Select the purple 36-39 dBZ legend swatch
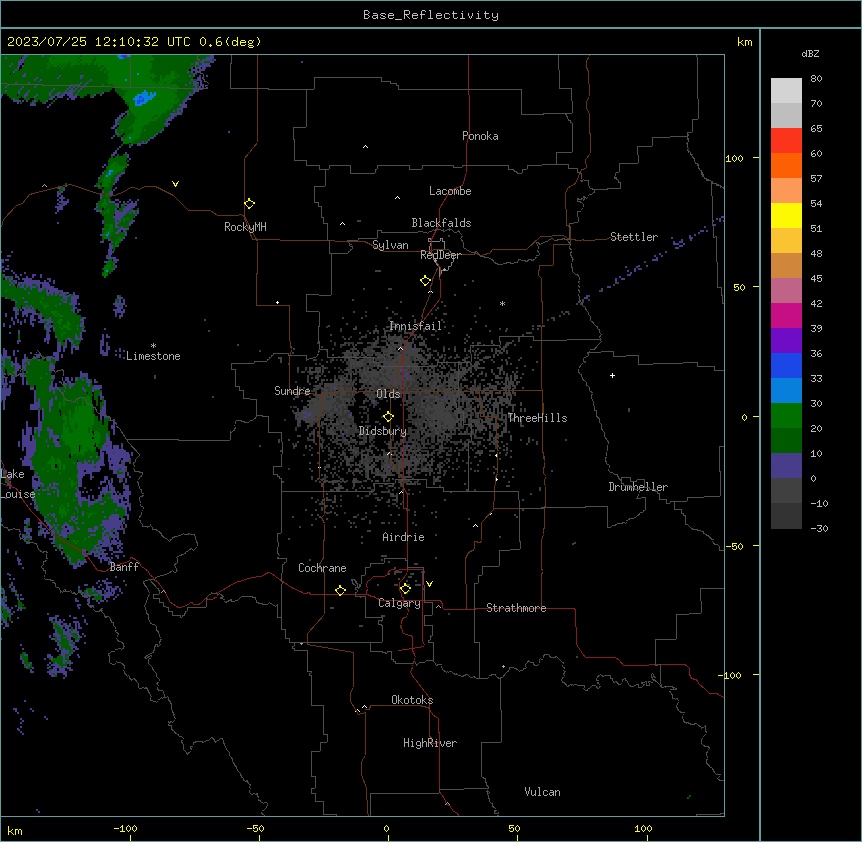Viewport: 862px width, 842px height. tap(786, 340)
